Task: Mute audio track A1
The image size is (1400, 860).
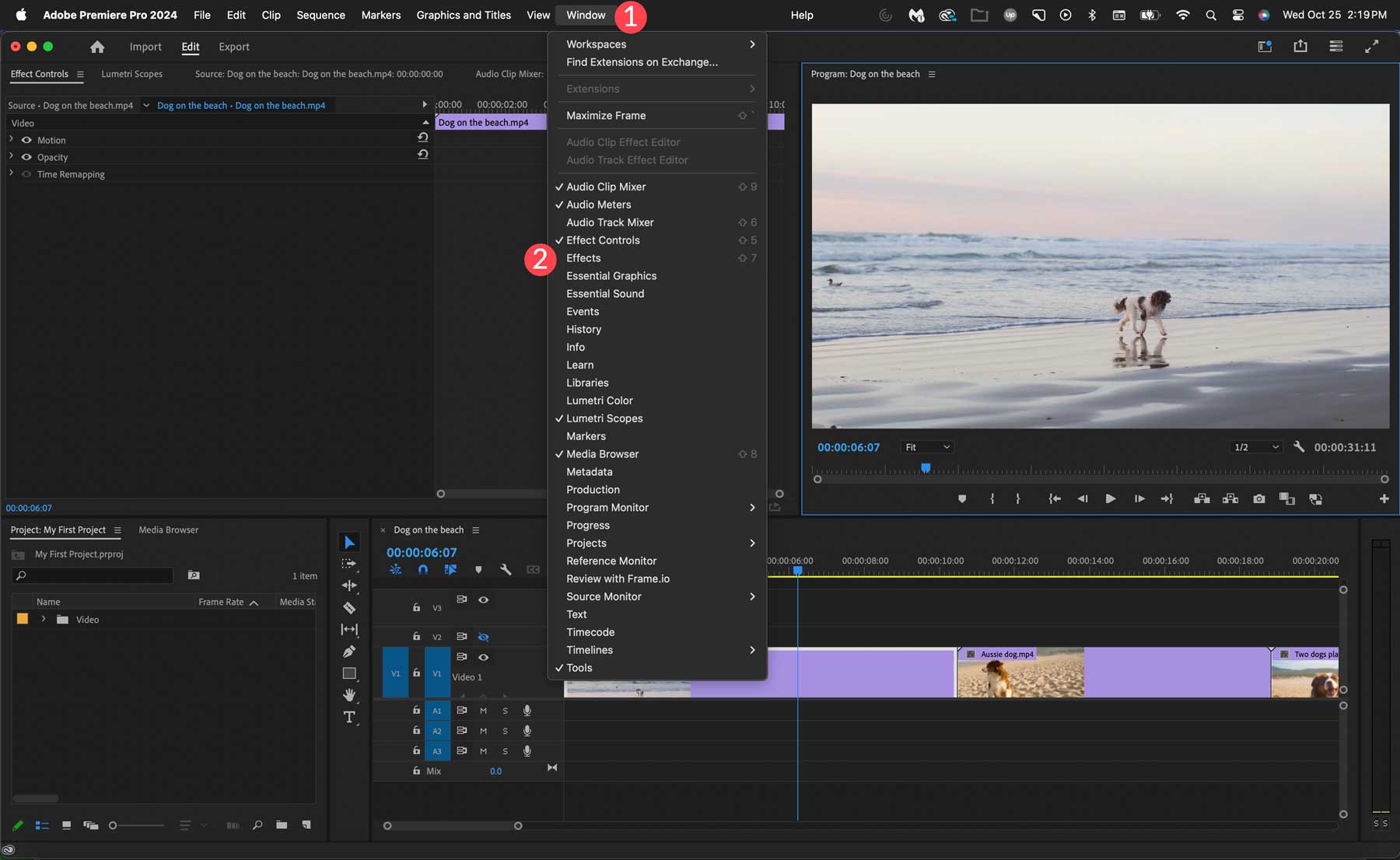Action: pyautogui.click(x=483, y=710)
